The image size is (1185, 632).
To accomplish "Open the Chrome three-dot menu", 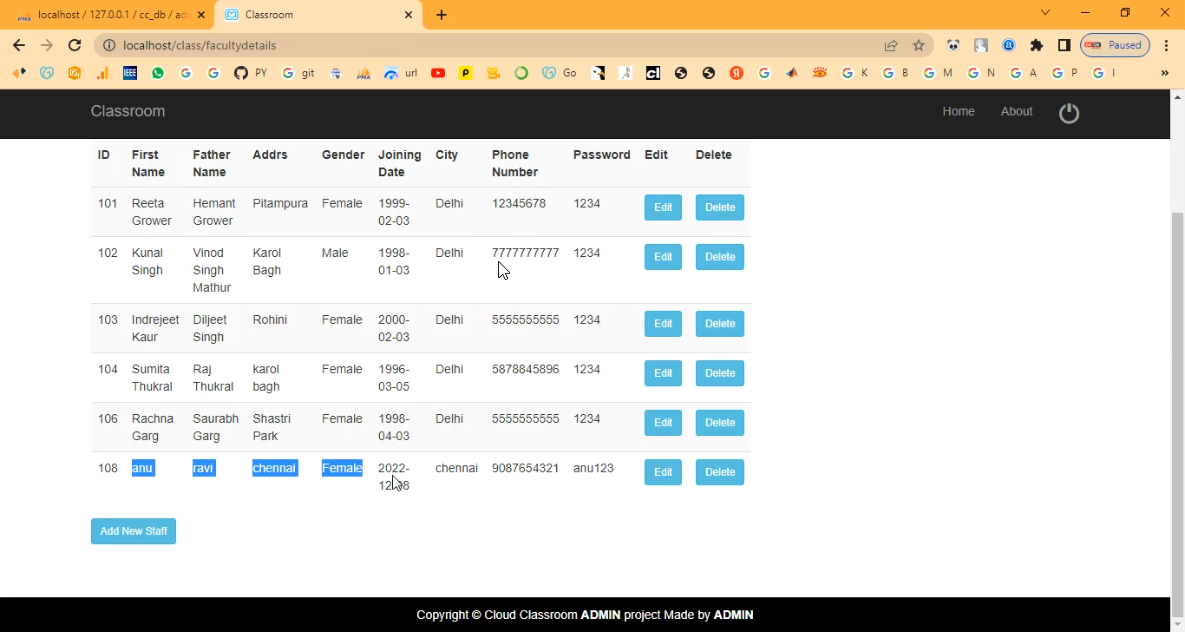I will (x=1166, y=45).
